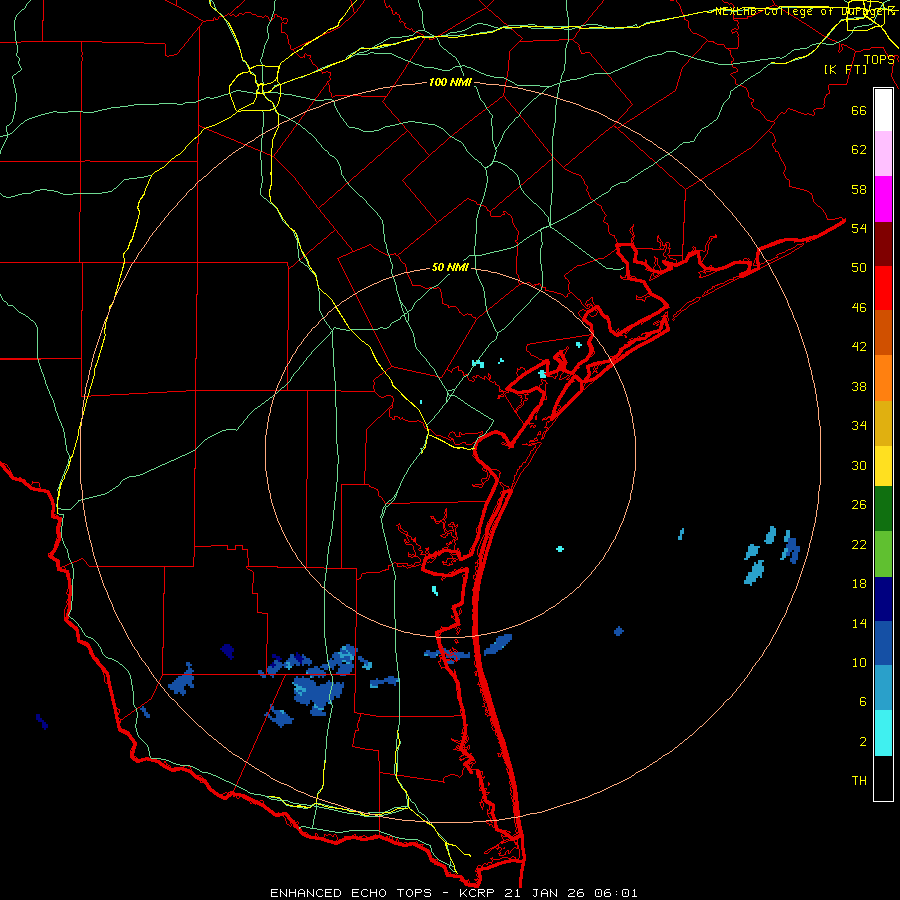Viewport: 900px width, 900px height.
Task: Click the white swatch in the tops legend
Action: (883, 110)
